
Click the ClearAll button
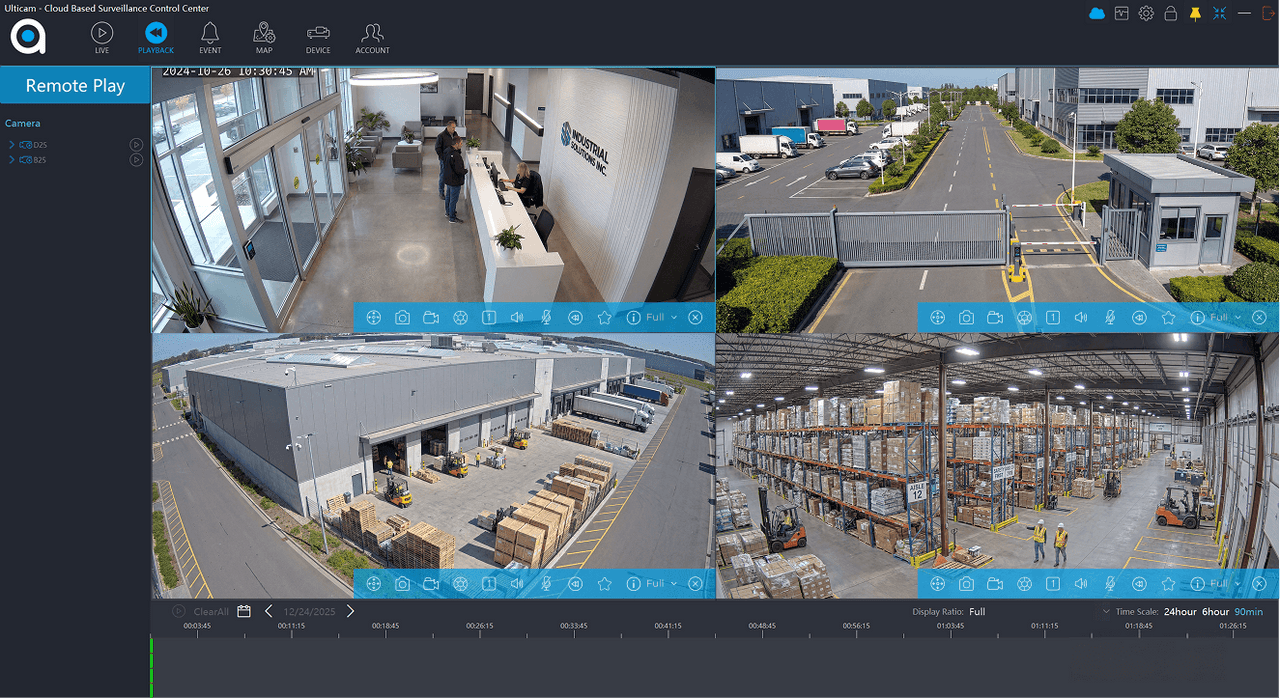[x=210, y=611]
